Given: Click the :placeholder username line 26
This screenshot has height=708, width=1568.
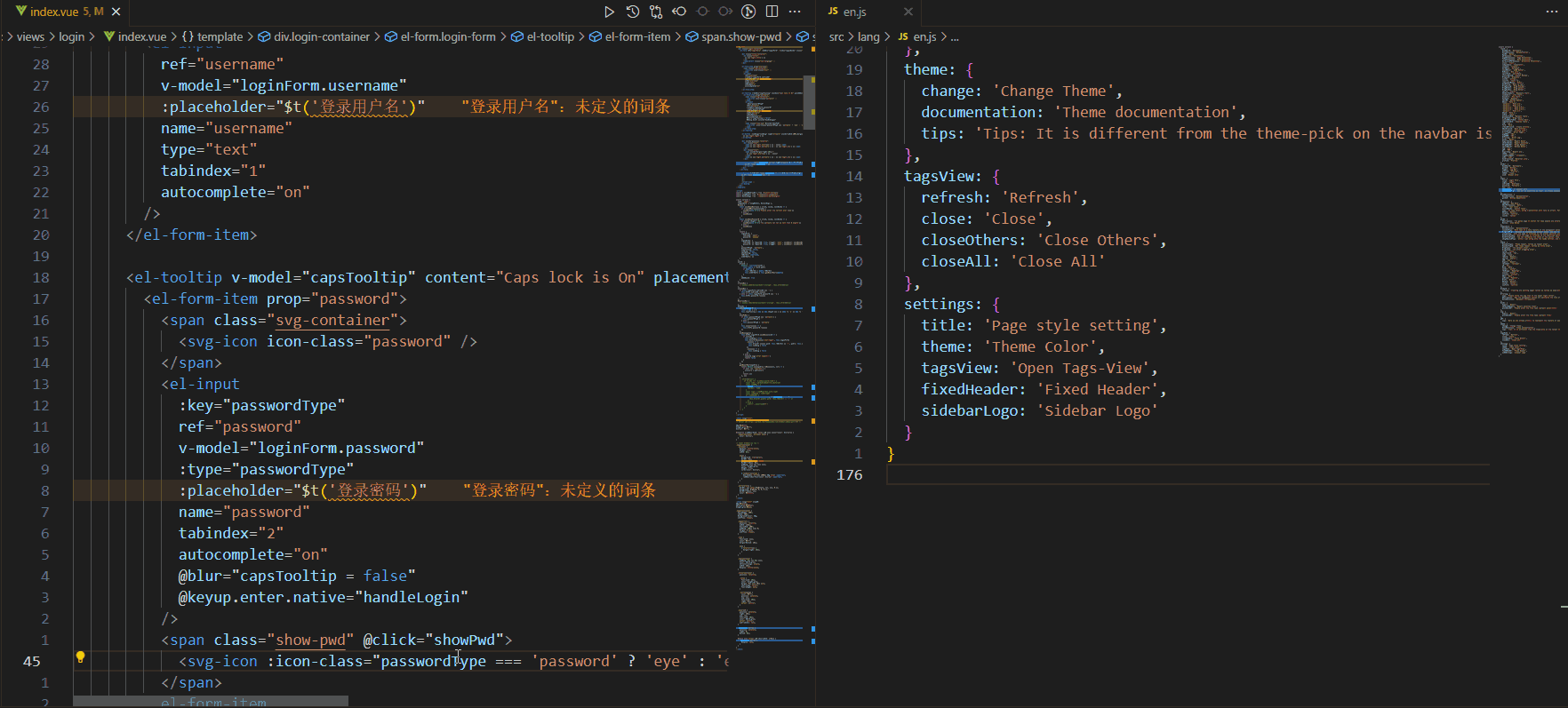Looking at the screenshot, I should [293, 107].
